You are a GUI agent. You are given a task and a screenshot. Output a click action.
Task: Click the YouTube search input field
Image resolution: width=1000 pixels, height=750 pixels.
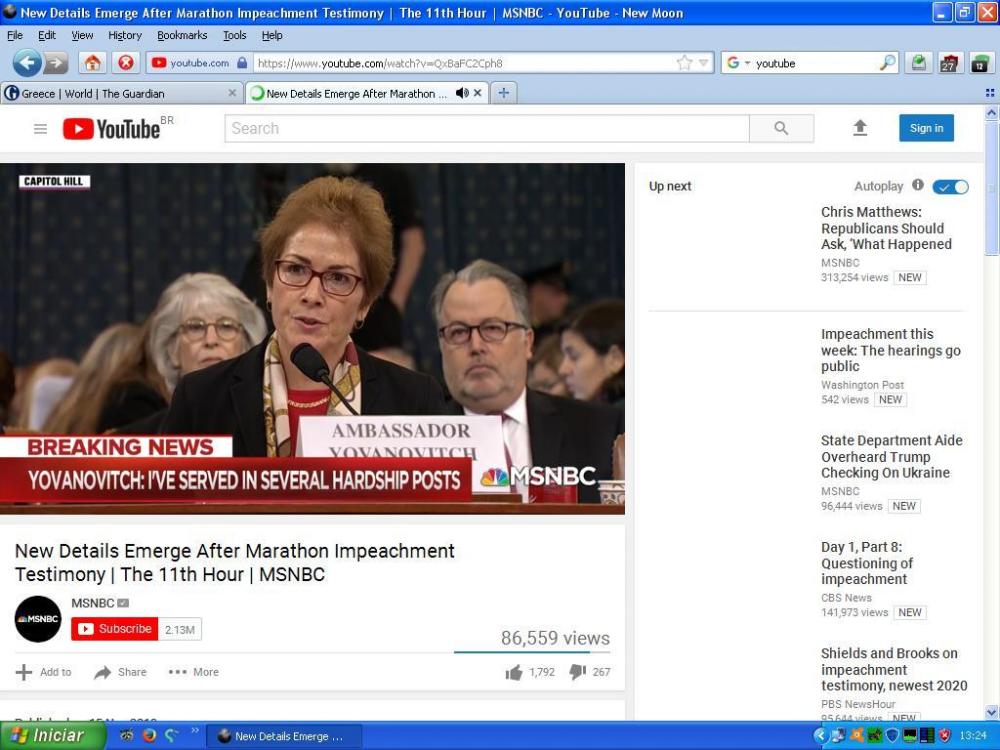point(486,128)
